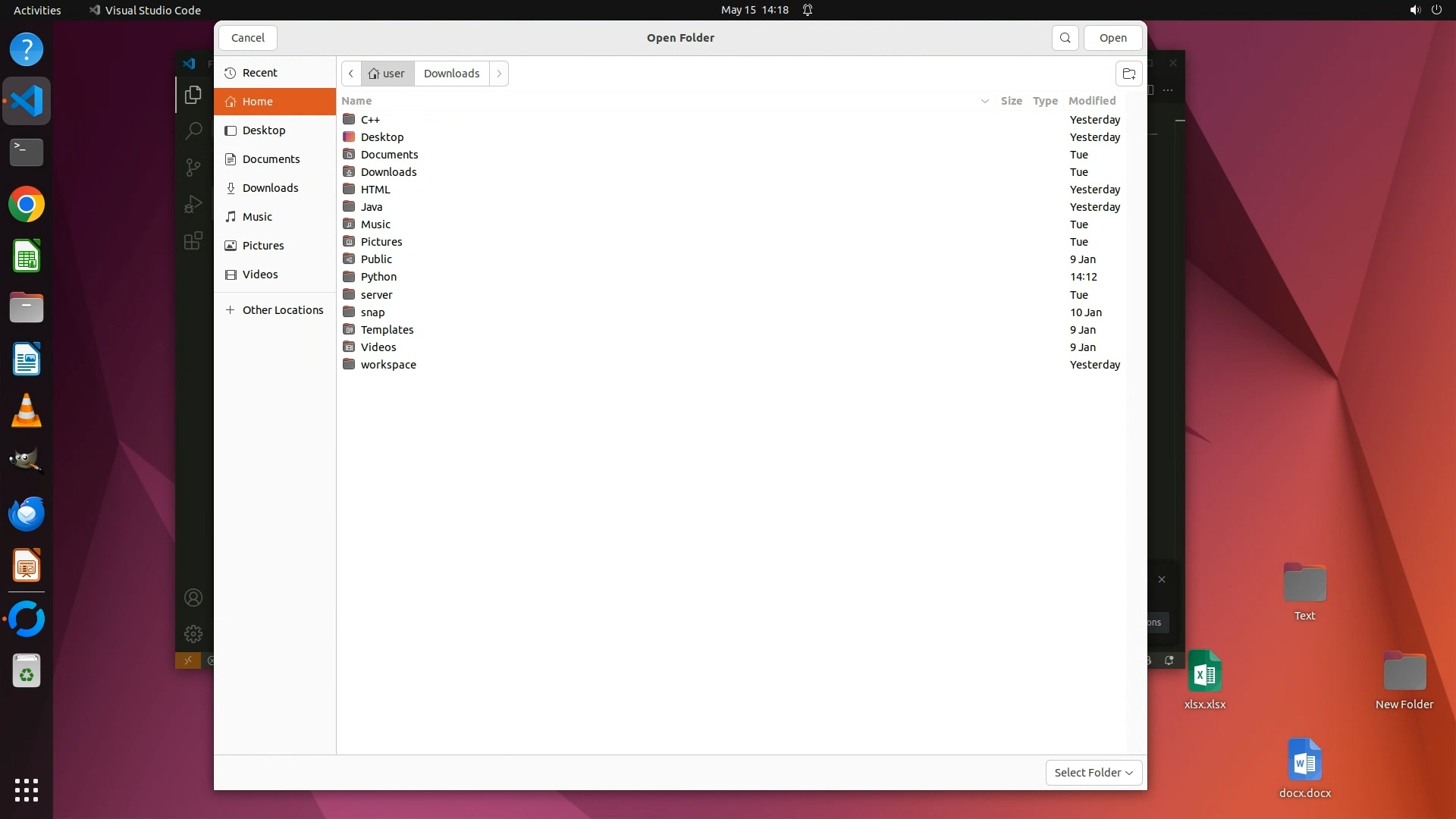Click path bar back chevron
The image size is (1456, 819).
(351, 74)
